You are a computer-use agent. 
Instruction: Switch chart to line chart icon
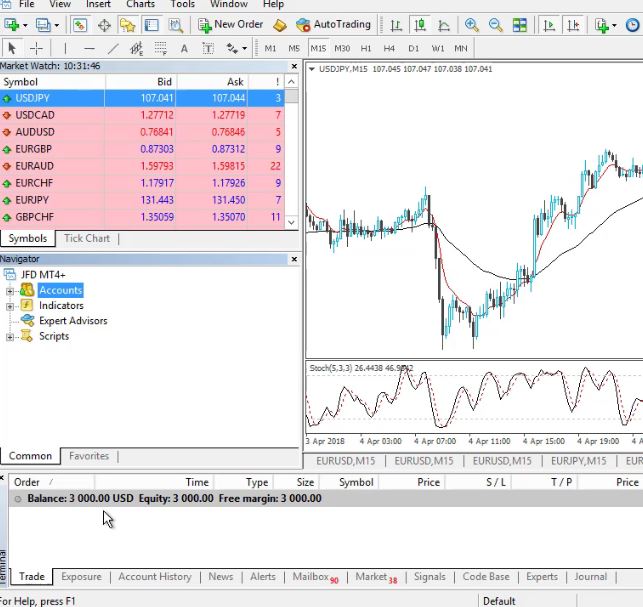(444, 25)
